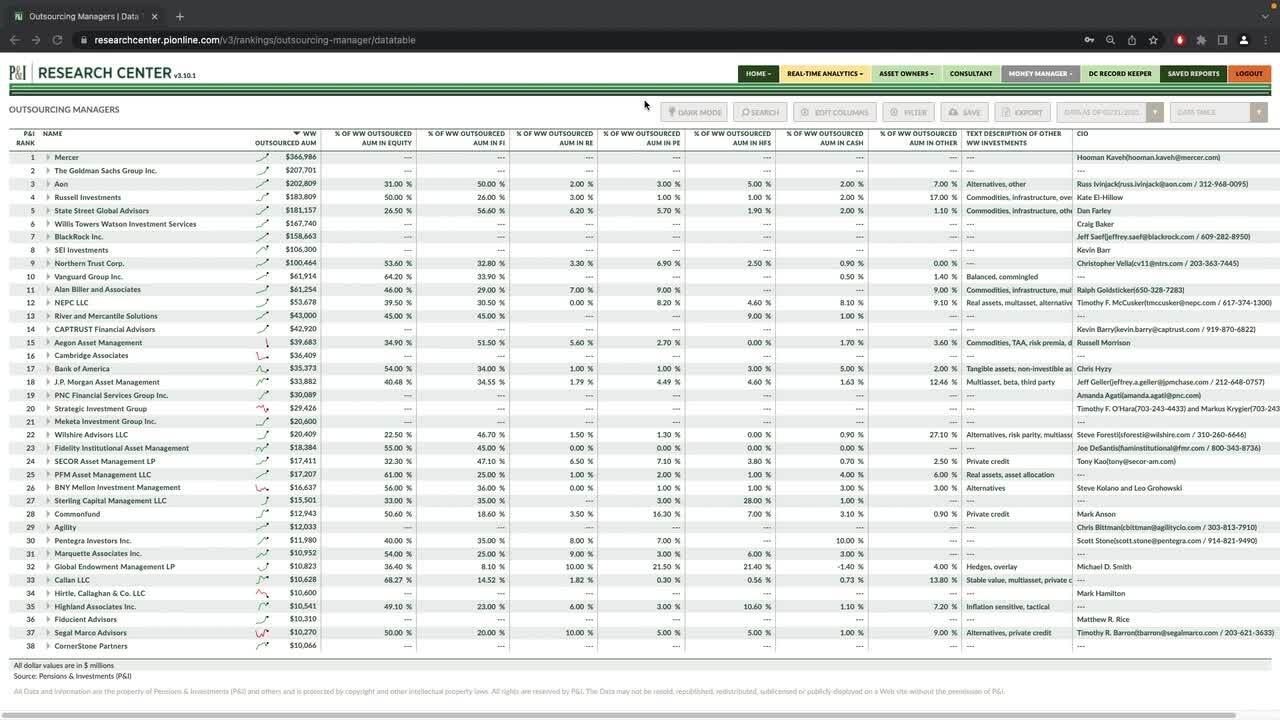Toggle DARK MODE
1280x720 pixels.
coord(694,112)
